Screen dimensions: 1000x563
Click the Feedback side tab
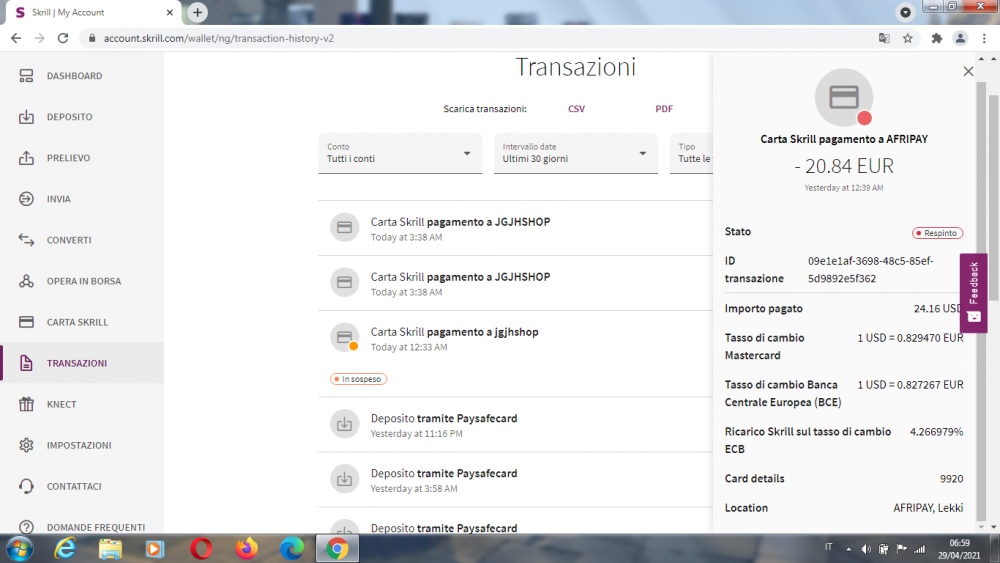pos(973,293)
